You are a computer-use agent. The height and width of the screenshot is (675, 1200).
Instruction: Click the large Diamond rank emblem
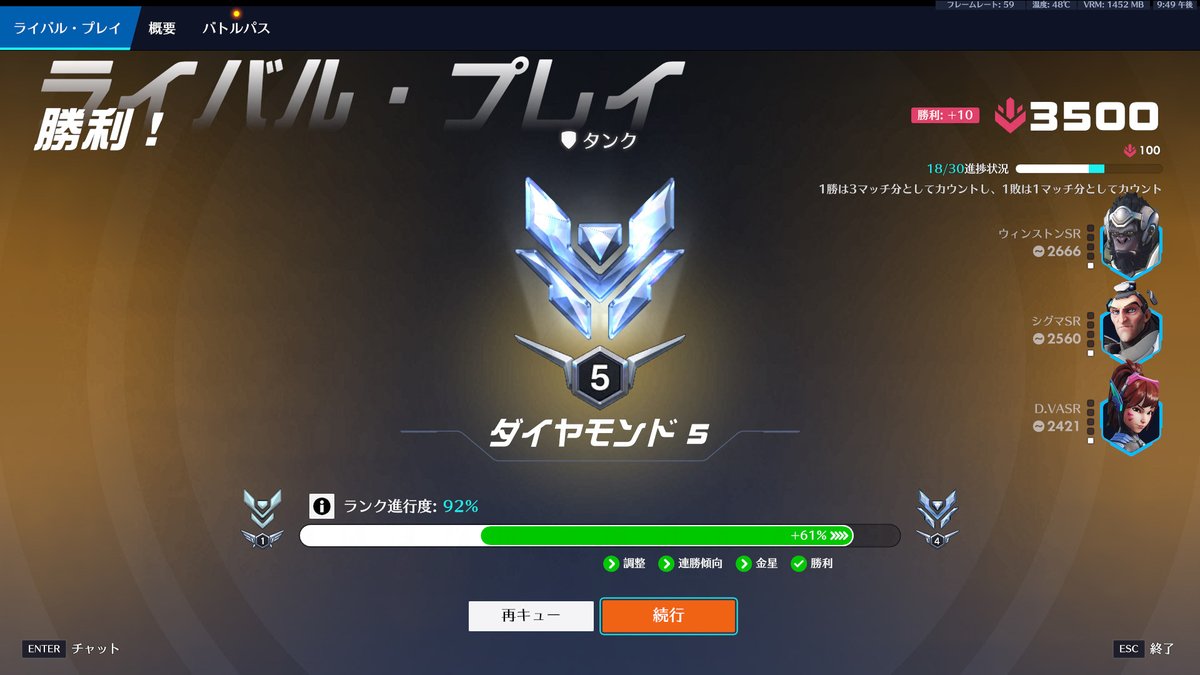tap(600, 258)
